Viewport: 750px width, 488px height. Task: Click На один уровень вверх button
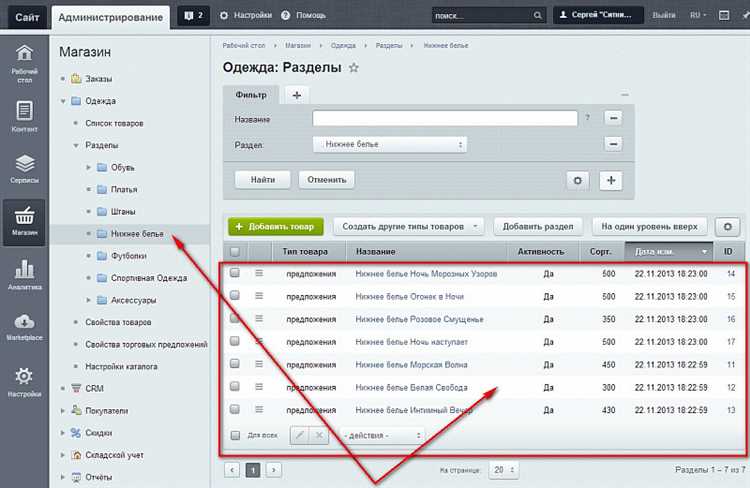(650, 226)
